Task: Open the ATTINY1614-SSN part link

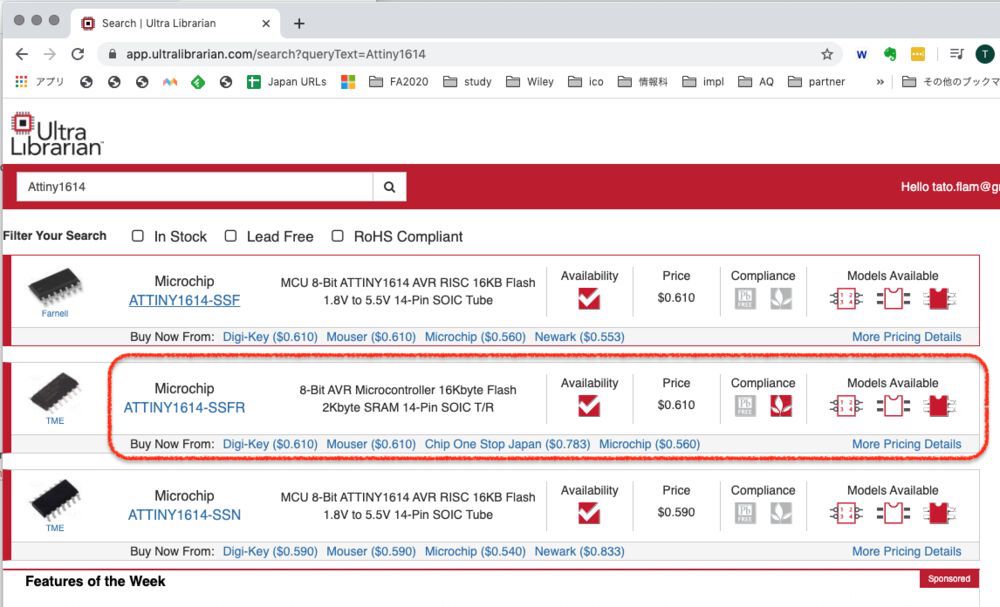Action: point(184,515)
